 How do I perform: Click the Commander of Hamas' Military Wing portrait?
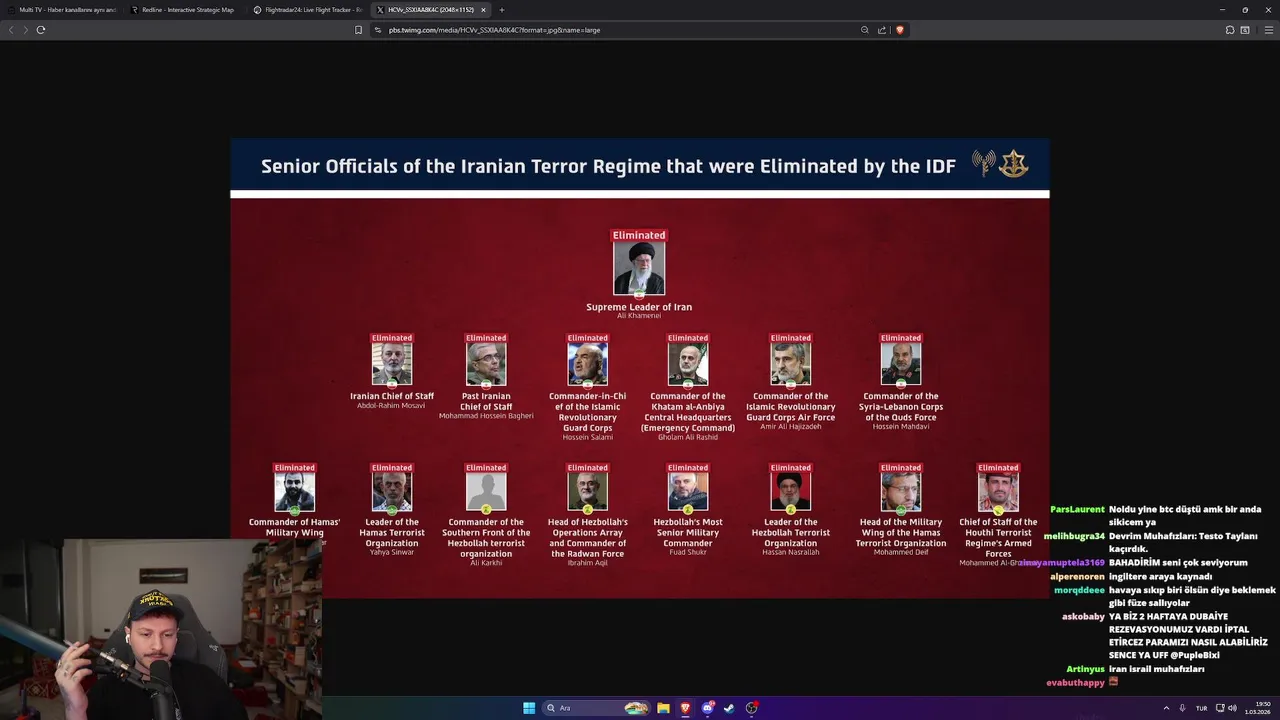click(x=295, y=492)
